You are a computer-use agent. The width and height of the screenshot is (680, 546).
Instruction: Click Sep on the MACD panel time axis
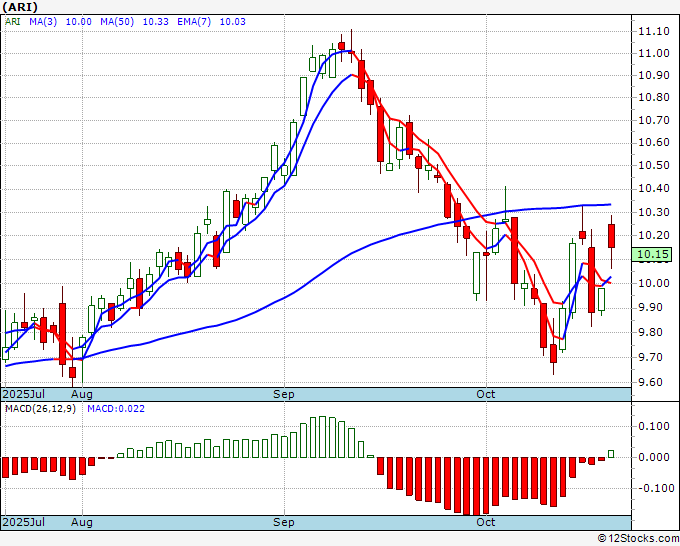click(284, 522)
